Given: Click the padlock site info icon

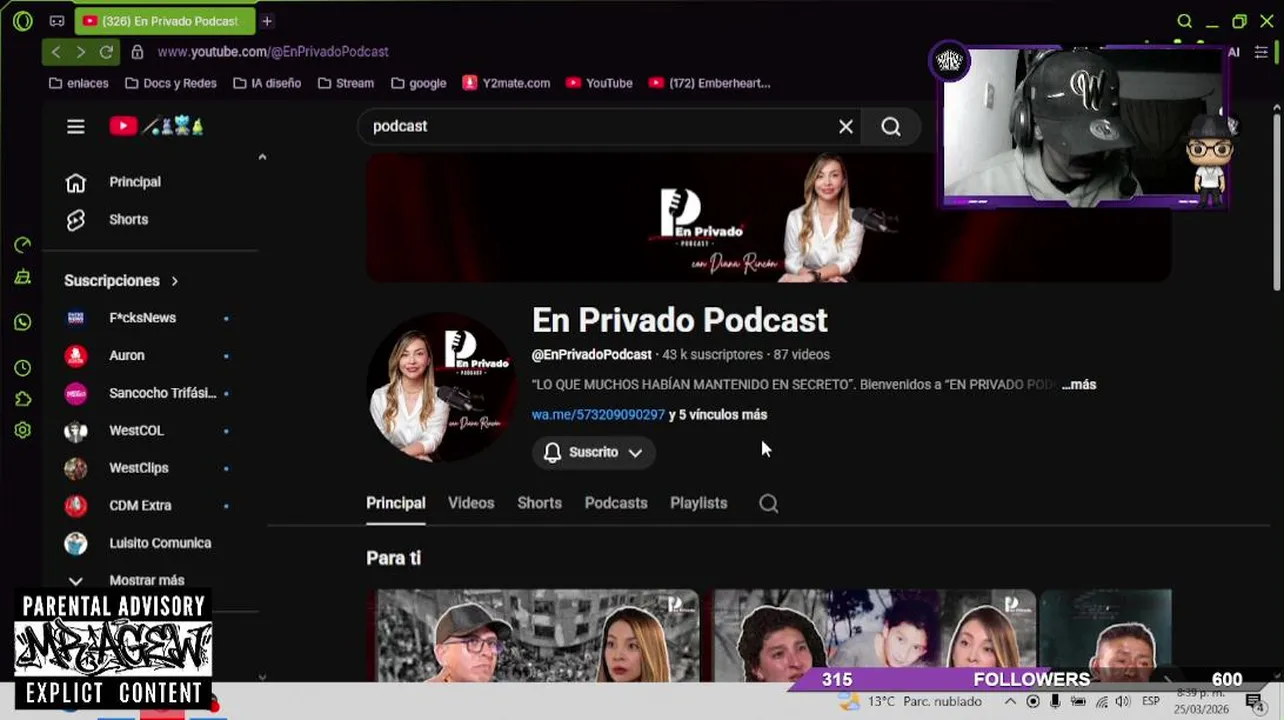Looking at the screenshot, I should tap(137, 52).
